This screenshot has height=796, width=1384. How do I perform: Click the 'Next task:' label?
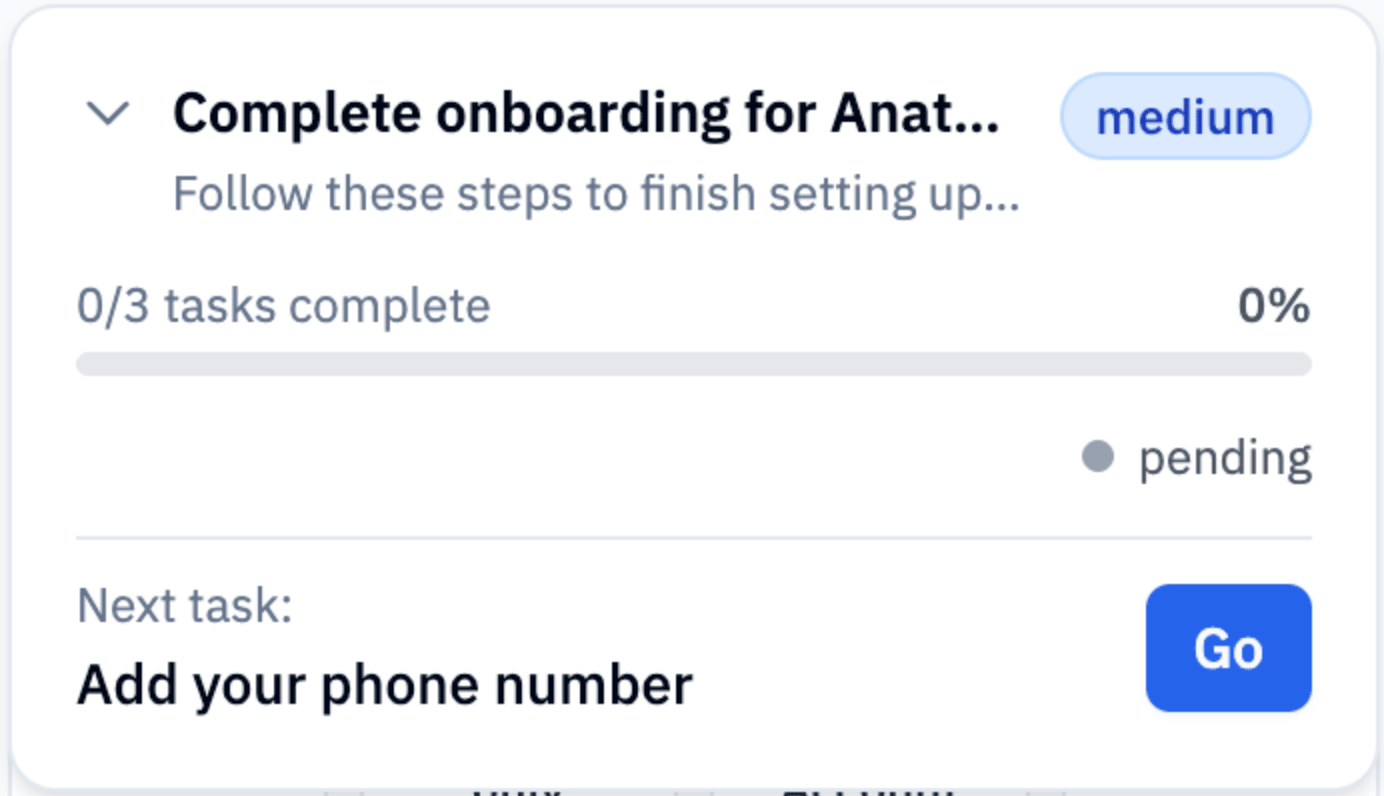[184, 605]
